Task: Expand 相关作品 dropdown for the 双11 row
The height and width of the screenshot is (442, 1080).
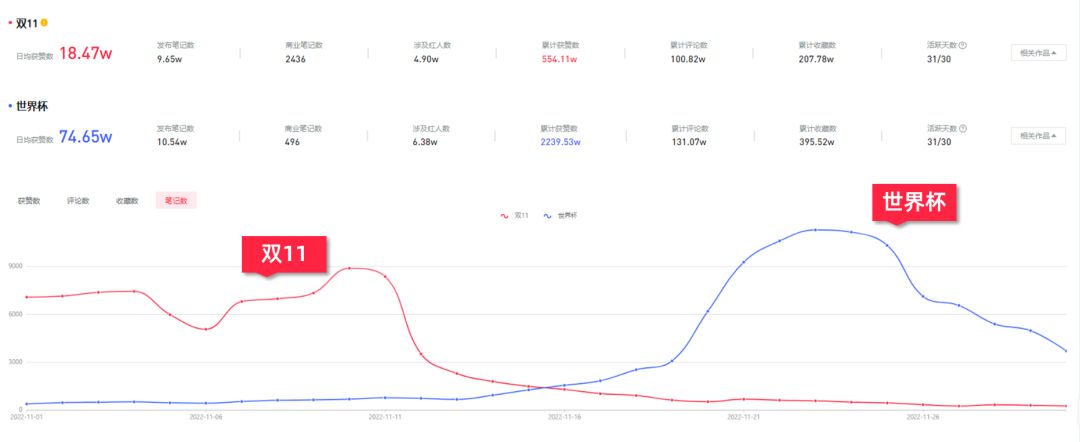Action: [x=1038, y=53]
